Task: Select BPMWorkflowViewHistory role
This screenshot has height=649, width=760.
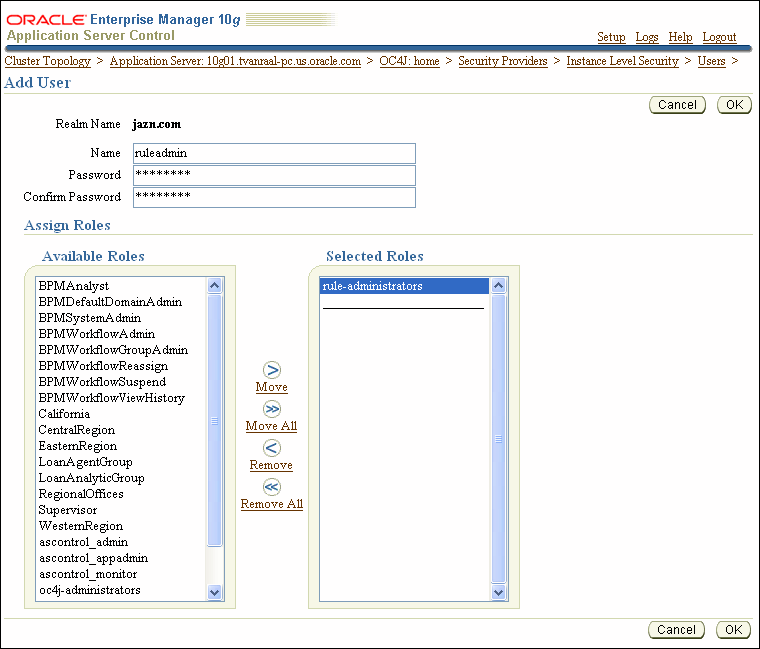Action: [121, 398]
